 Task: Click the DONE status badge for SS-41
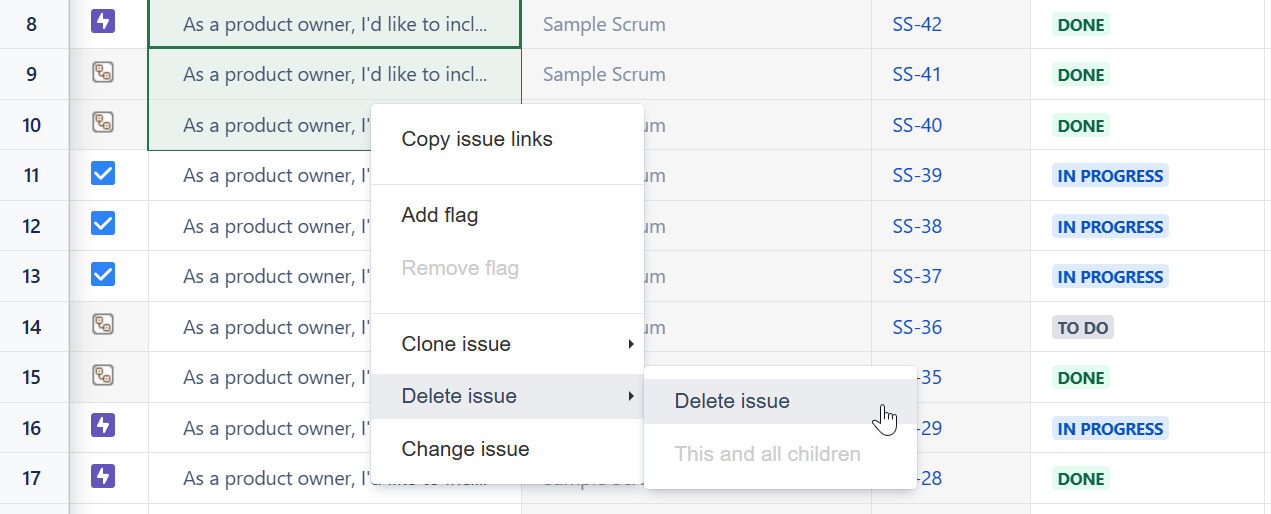(1081, 75)
